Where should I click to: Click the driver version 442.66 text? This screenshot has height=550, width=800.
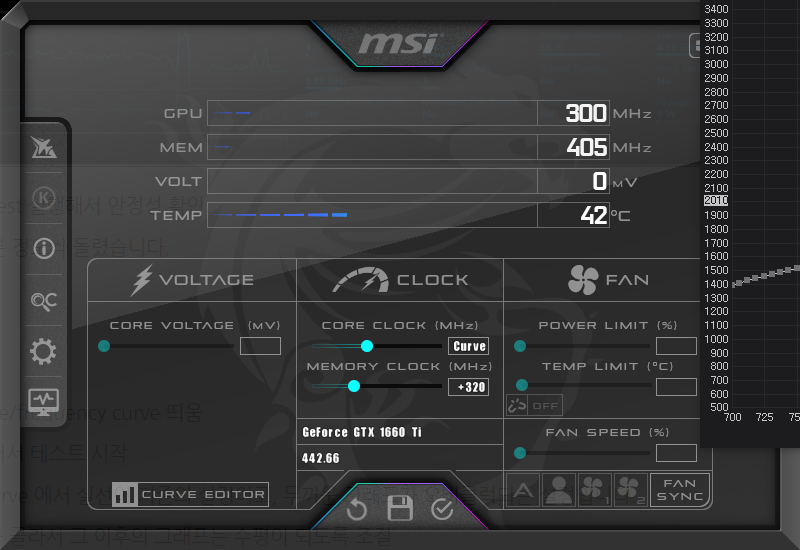coord(320,458)
